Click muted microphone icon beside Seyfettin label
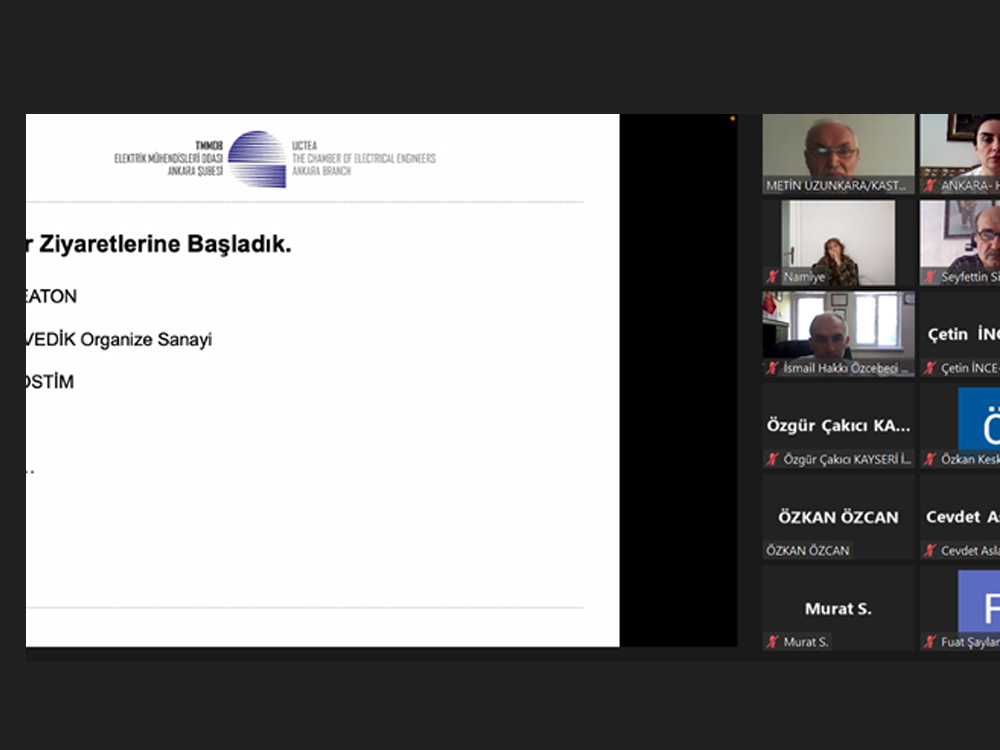1000x750 pixels. coord(930,277)
